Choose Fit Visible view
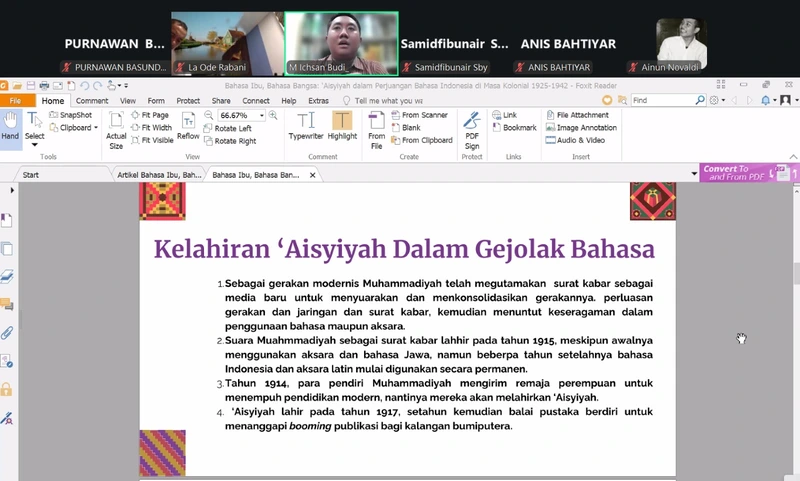The width and height of the screenshot is (800, 481). [152, 140]
